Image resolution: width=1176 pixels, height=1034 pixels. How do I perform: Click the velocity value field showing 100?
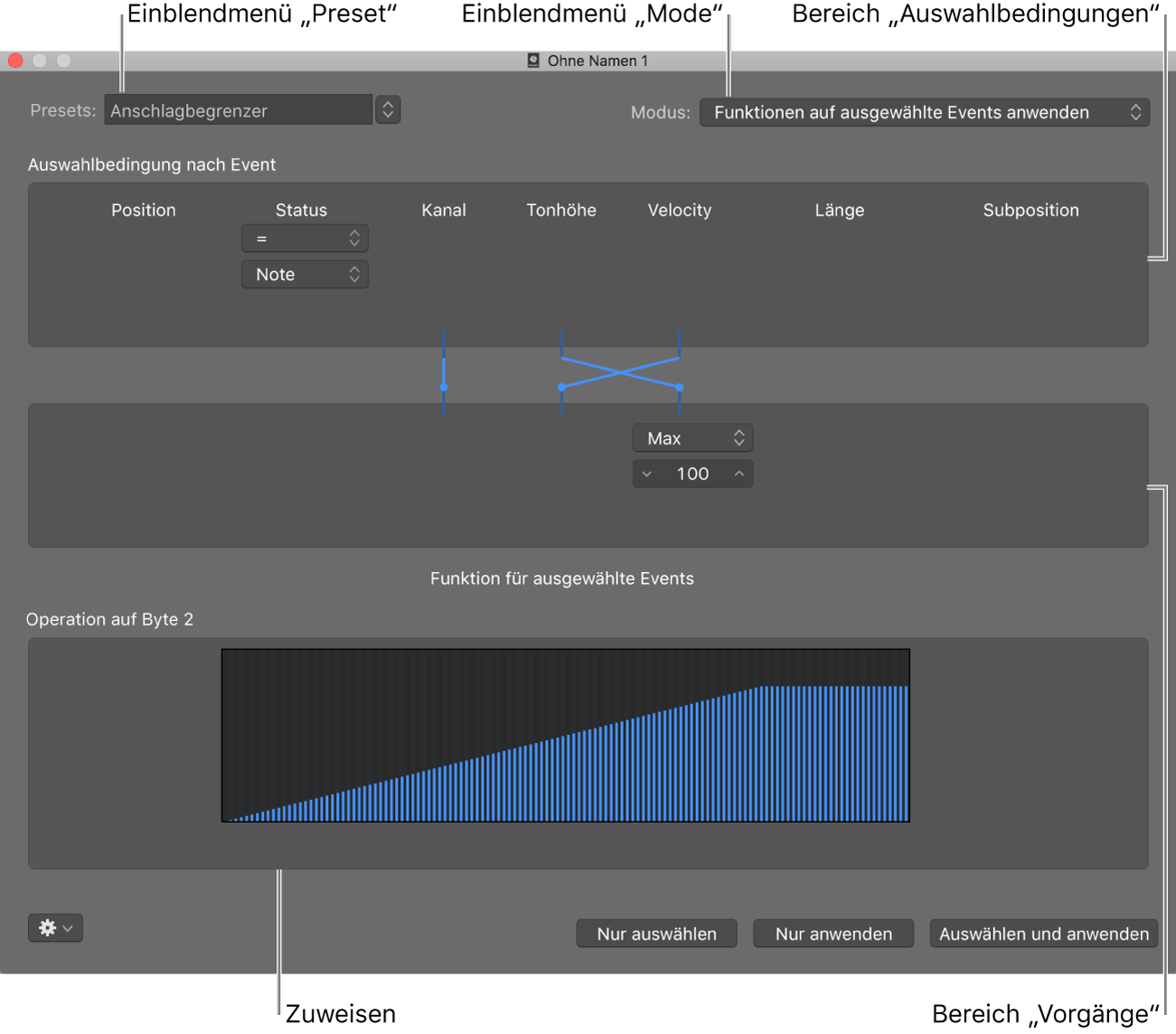692,474
